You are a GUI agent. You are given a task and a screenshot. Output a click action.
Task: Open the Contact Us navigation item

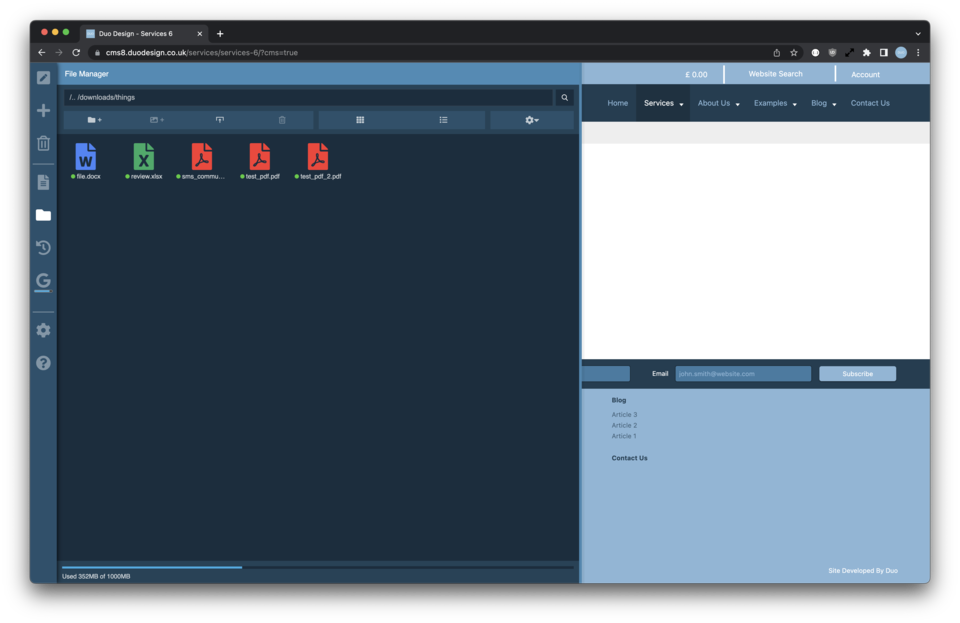tap(870, 103)
